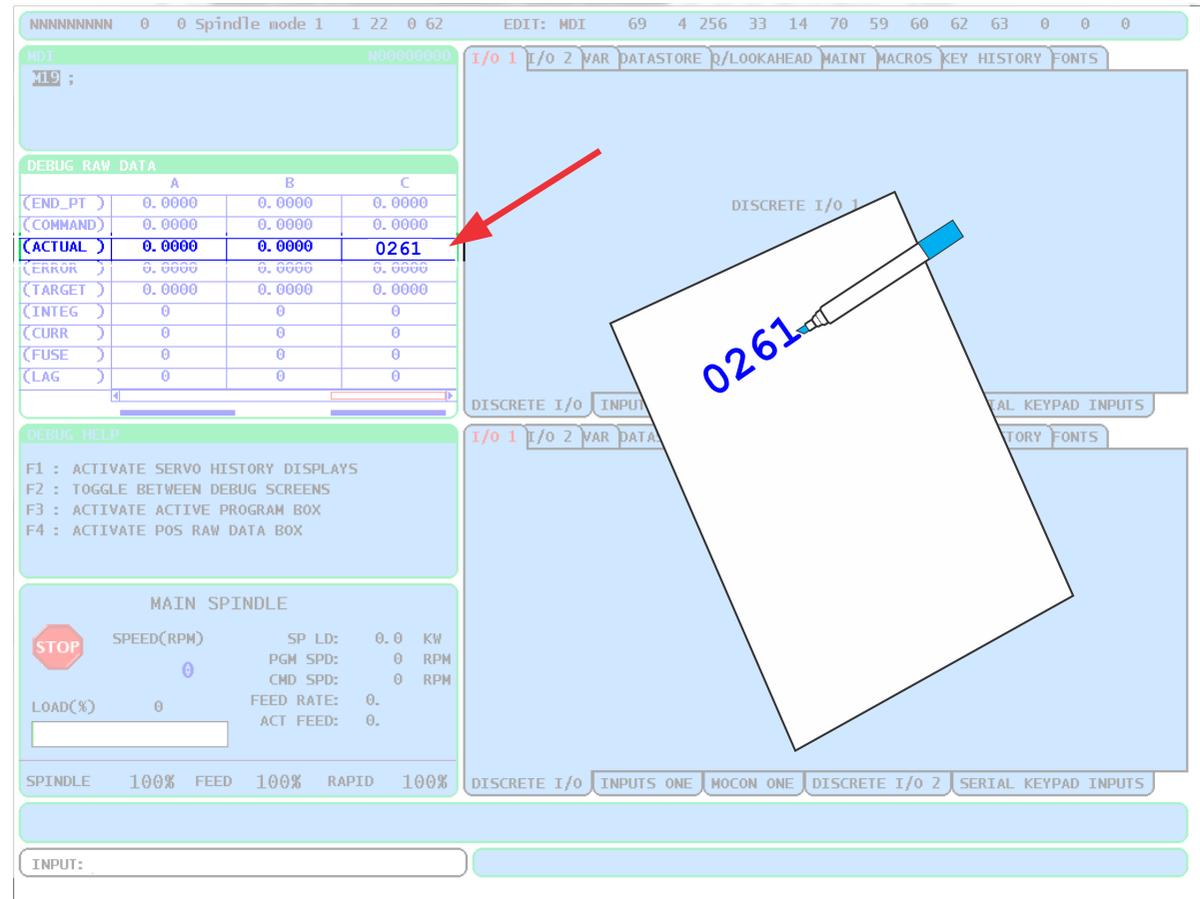Click the F4 ACTIVATE POS RAW DATA BOX line
The height and width of the screenshot is (899, 1200).
pos(163,530)
